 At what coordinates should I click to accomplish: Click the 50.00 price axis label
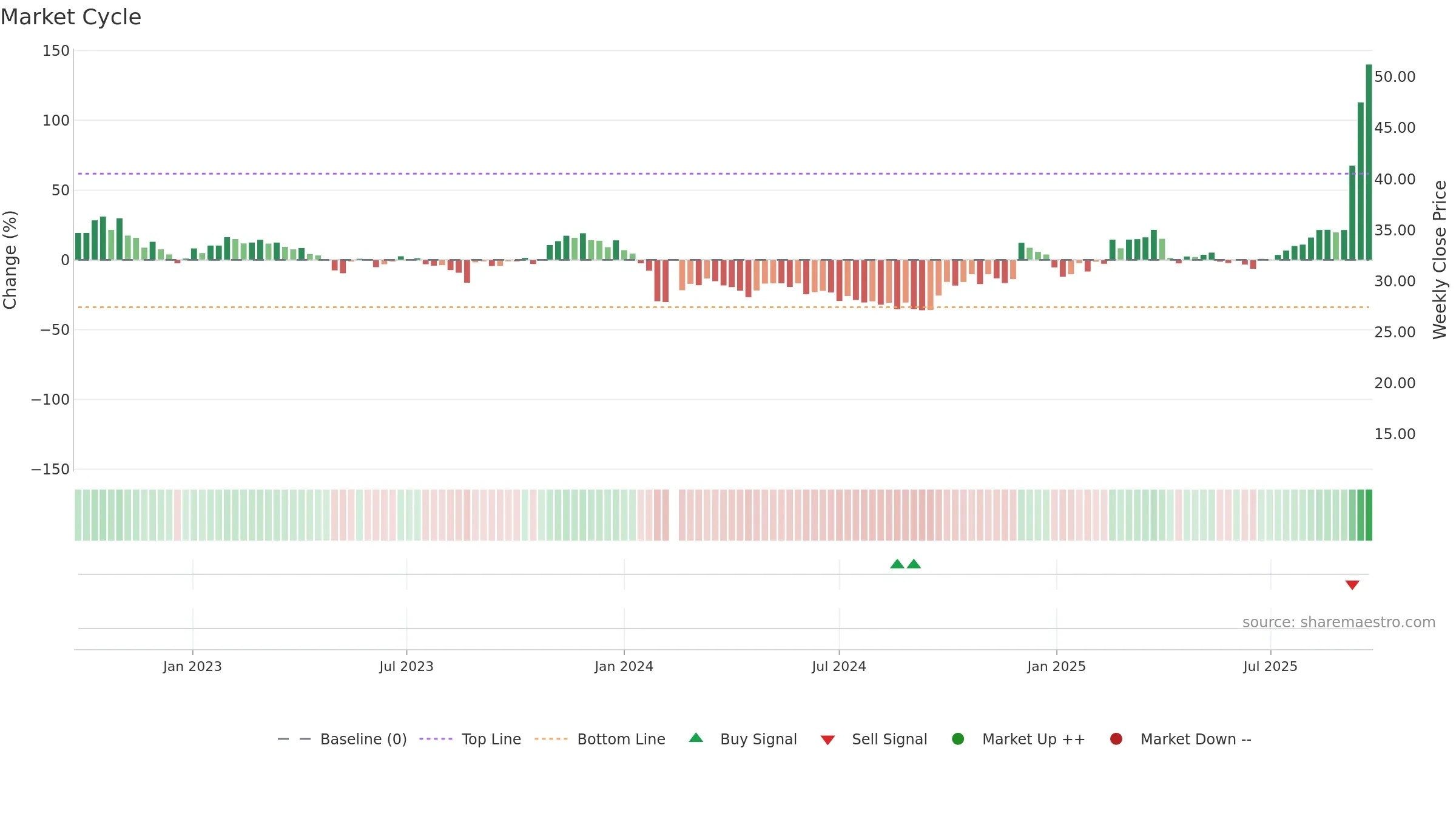point(1395,77)
